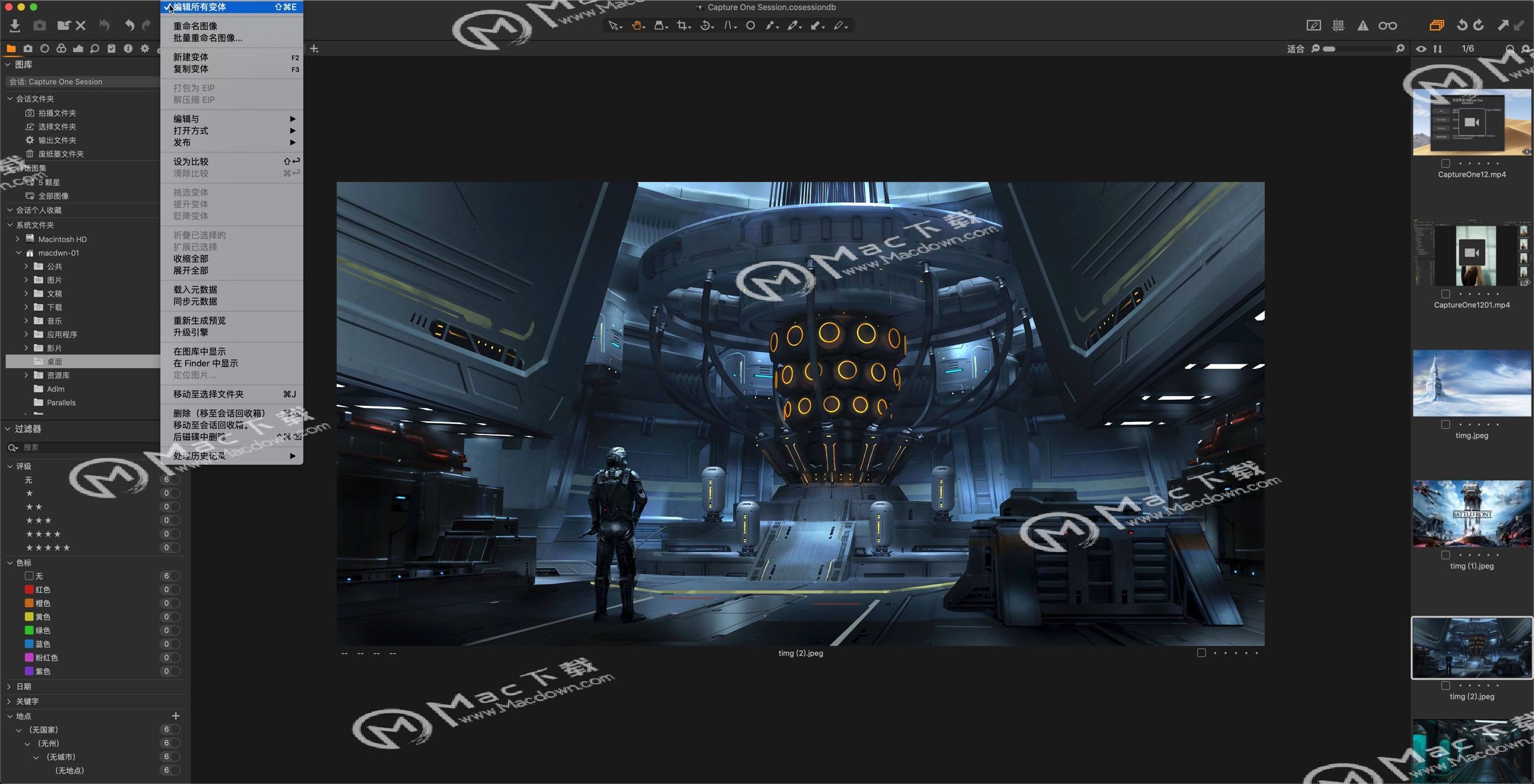Toggle the viewer eye visibility icon
The image size is (1534, 784).
1421,49
